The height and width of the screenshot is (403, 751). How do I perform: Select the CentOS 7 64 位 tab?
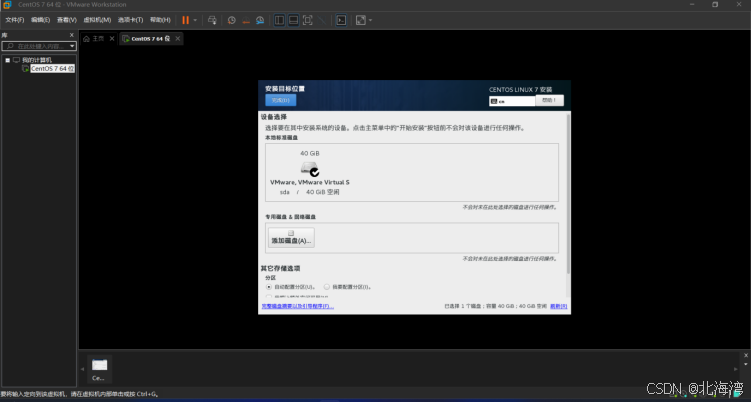(x=147, y=39)
